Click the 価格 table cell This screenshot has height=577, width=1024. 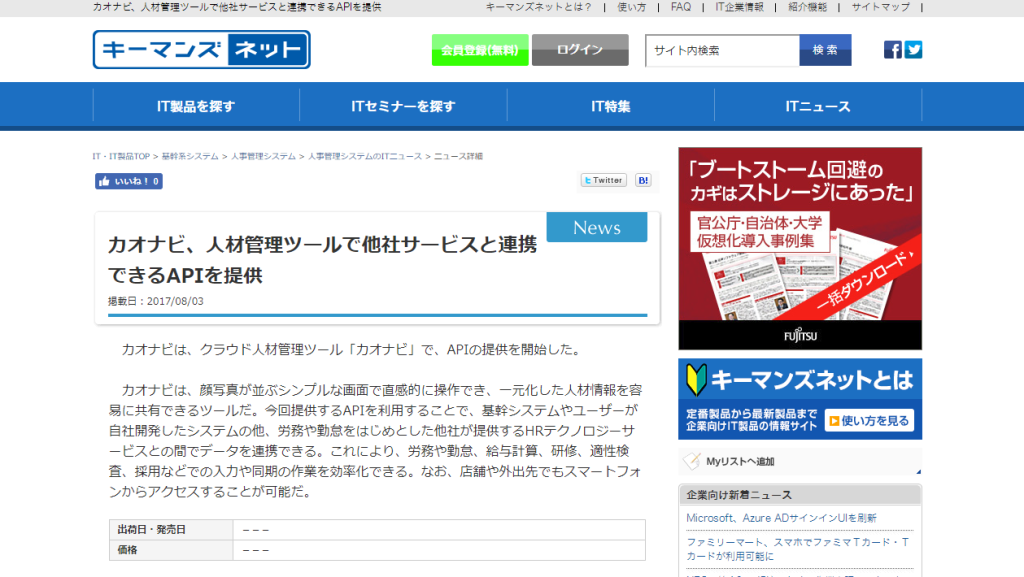point(171,550)
